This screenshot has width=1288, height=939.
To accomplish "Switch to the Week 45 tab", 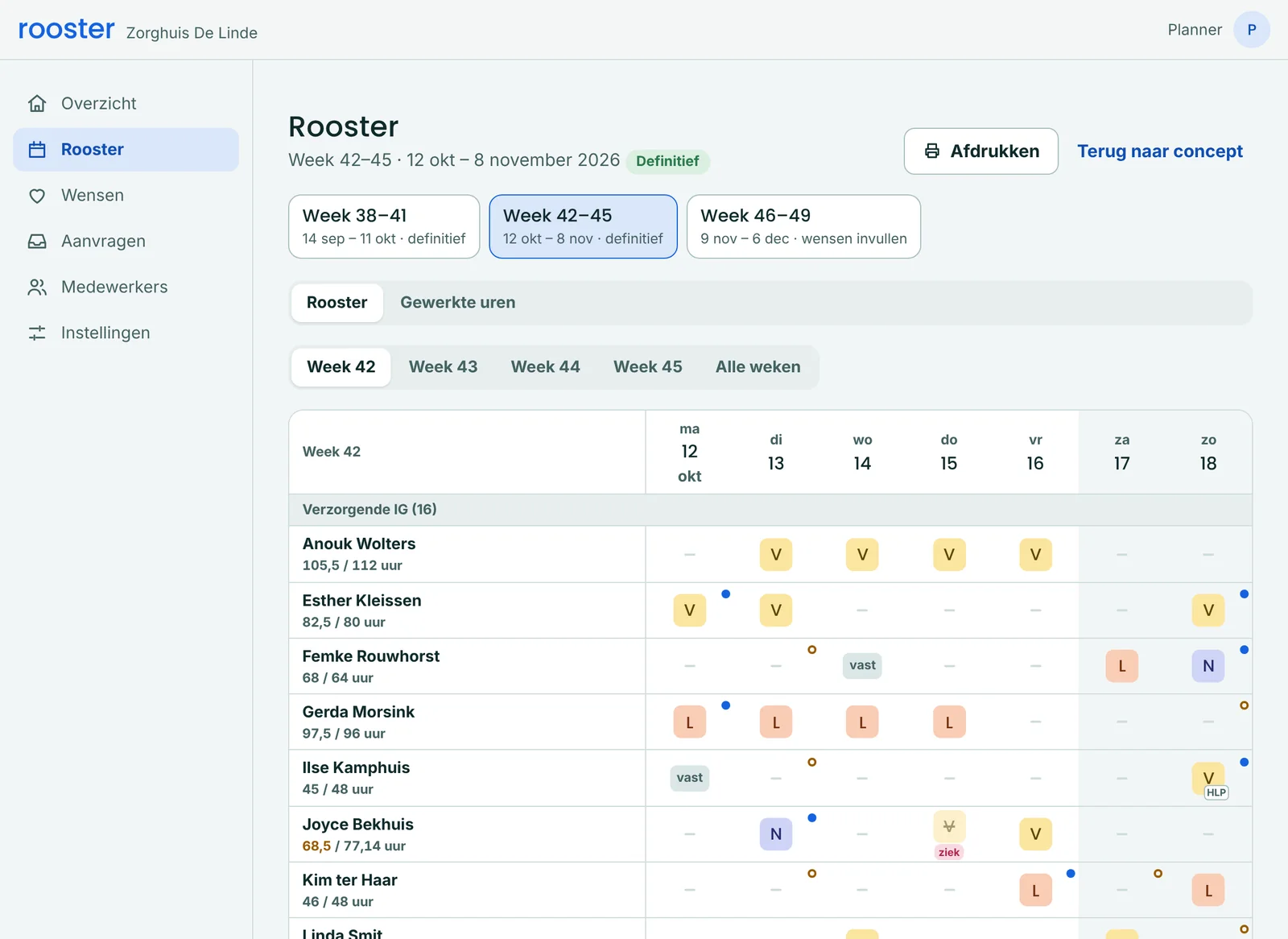I will tap(648, 367).
